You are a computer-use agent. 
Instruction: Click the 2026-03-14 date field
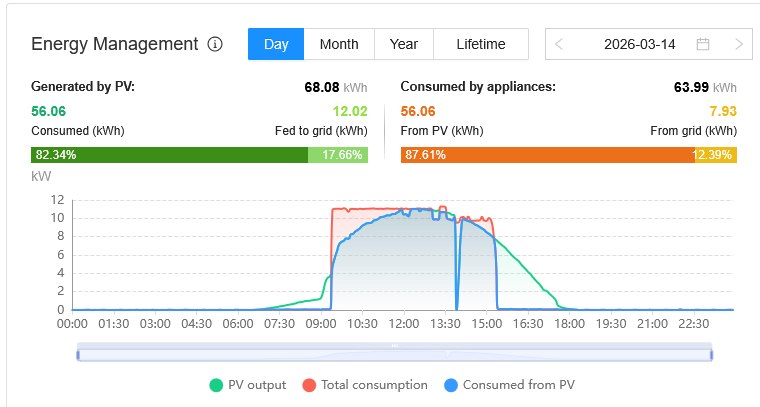pos(640,44)
